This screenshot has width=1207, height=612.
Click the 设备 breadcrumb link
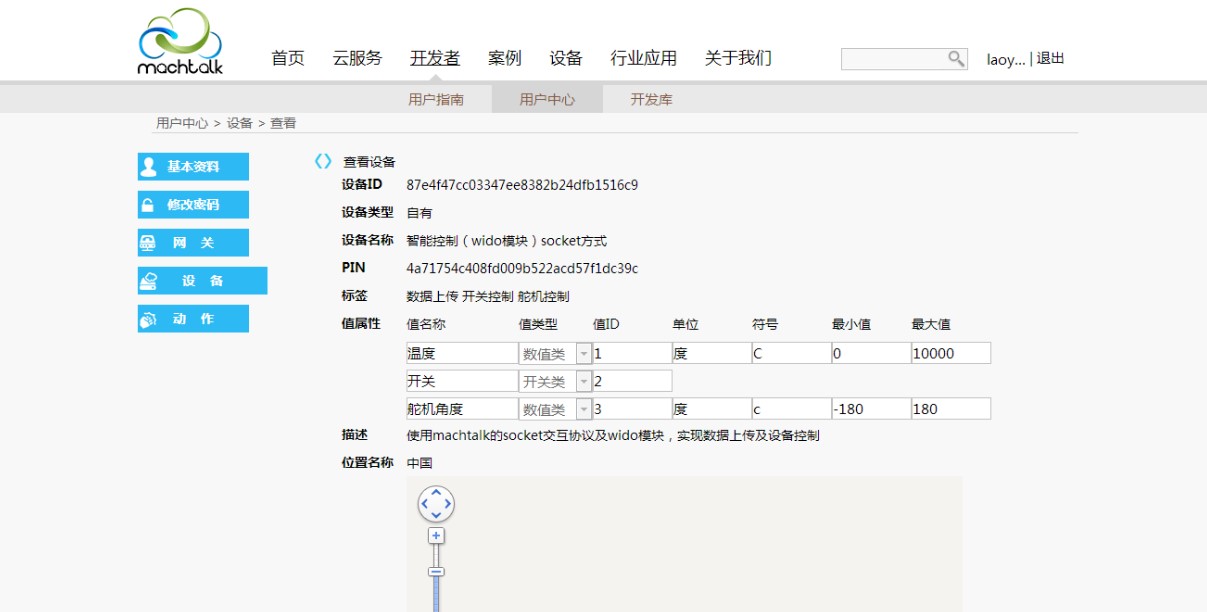pyautogui.click(x=240, y=123)
